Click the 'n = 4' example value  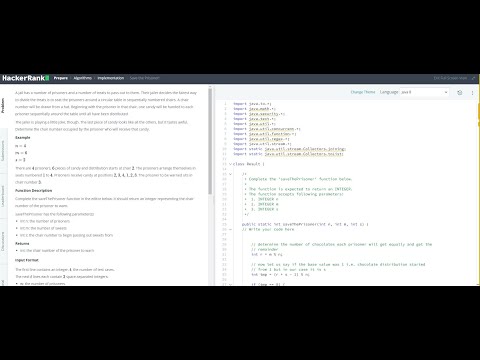tap(20, 146)
